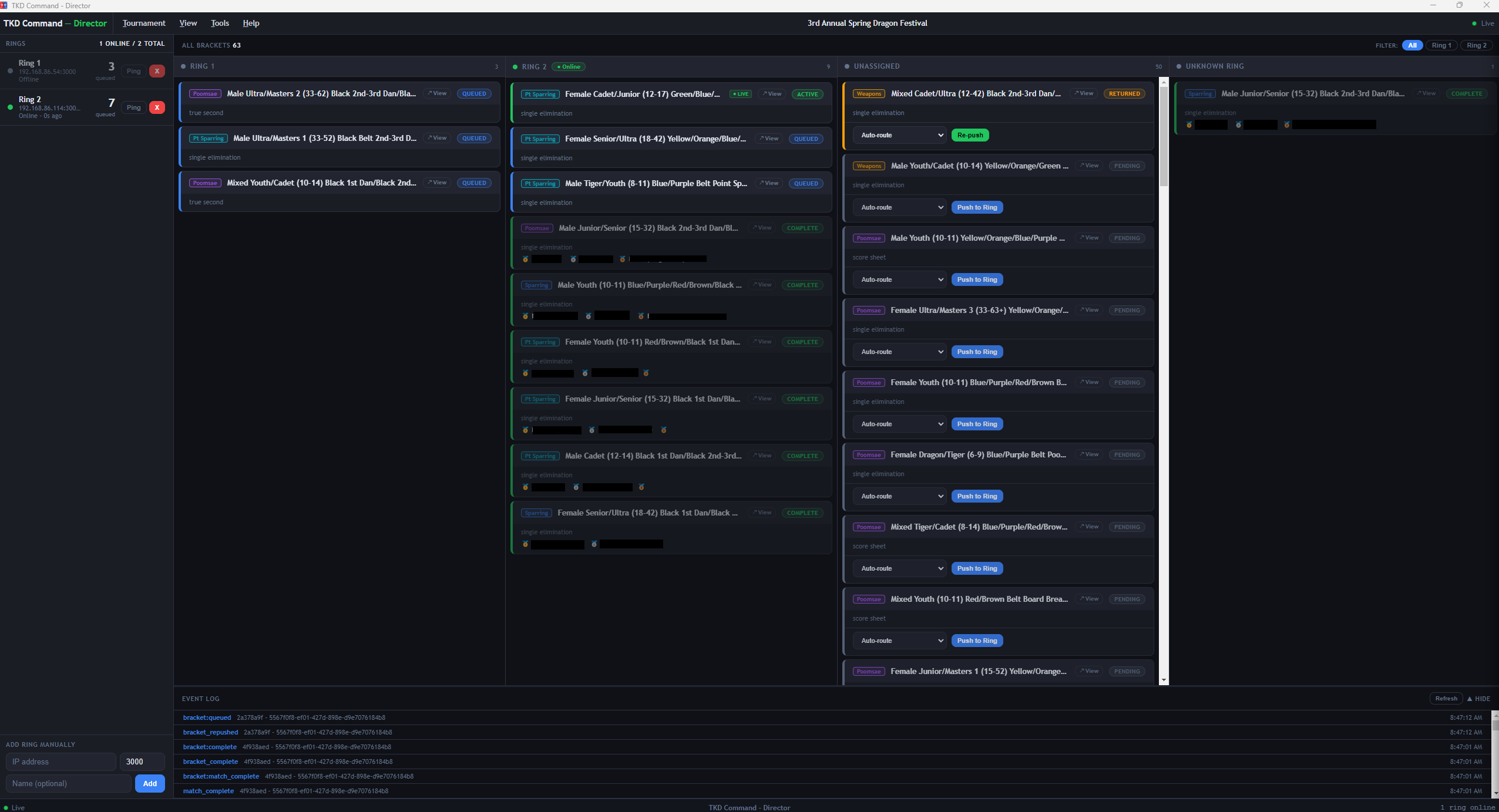View Female Junior/Masters 1 bracket
1499x812 pixels.
[x=1089, y=671]
